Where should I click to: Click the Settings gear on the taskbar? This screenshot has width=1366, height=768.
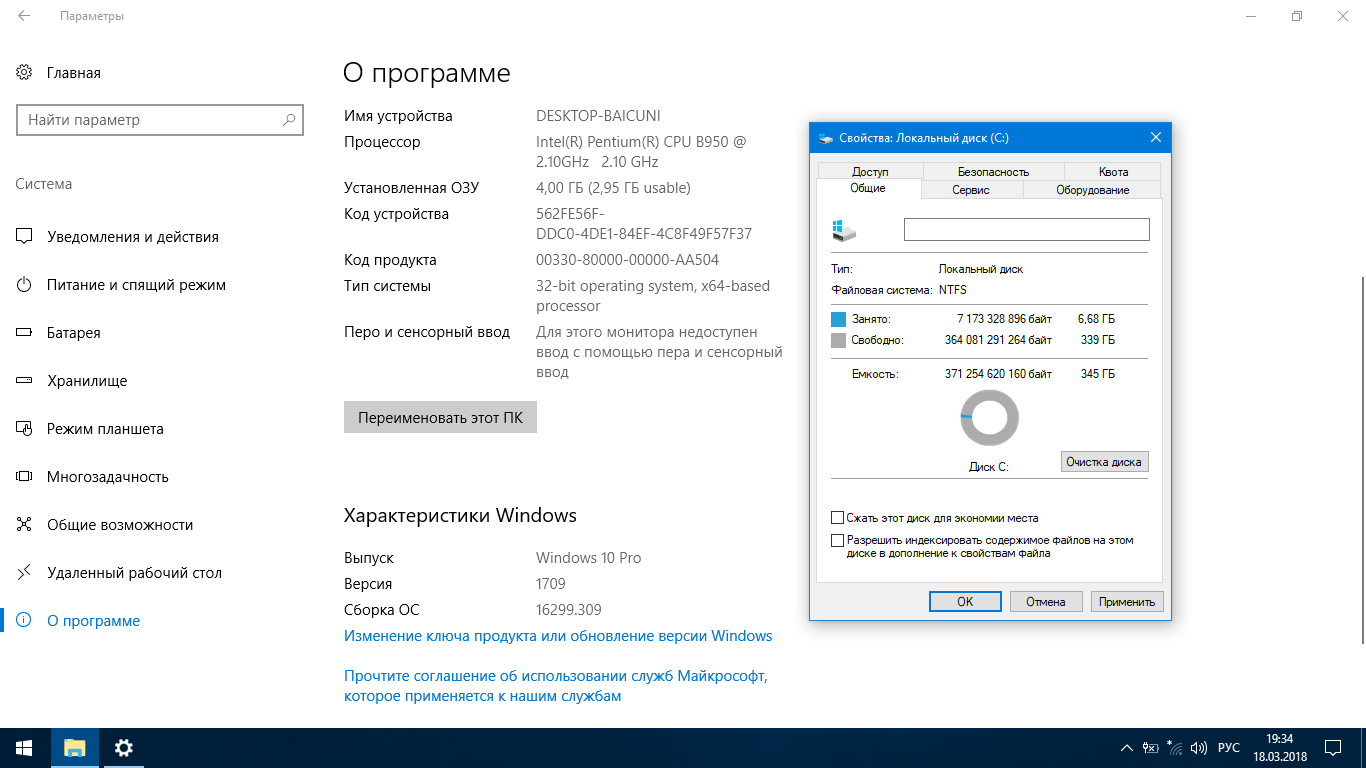(124, 748)
